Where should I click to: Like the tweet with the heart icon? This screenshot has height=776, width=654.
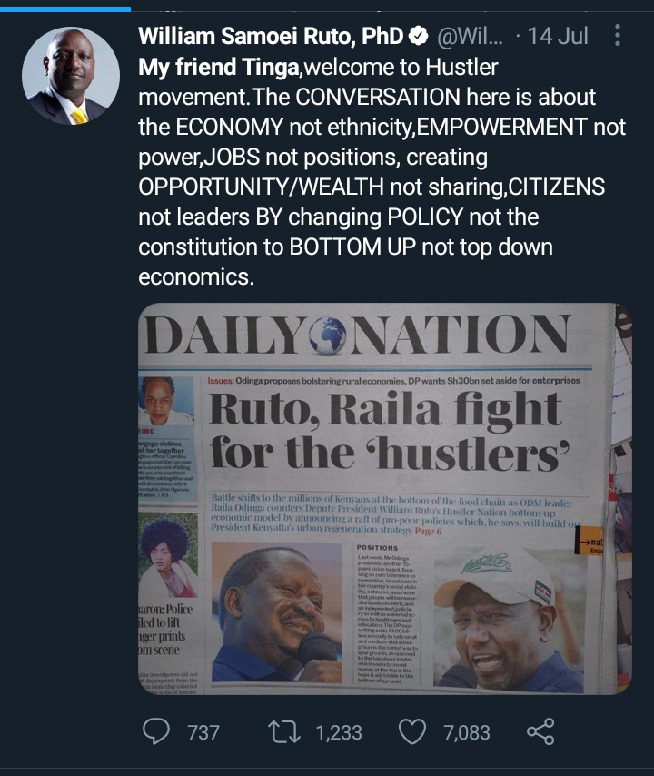[x=412, y=732]
